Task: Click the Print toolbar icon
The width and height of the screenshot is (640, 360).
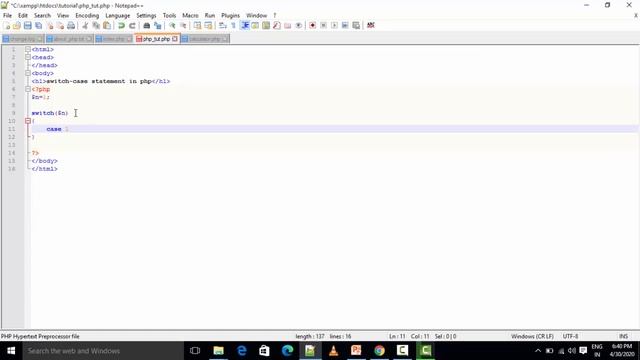Action: (x=71, y=25)
